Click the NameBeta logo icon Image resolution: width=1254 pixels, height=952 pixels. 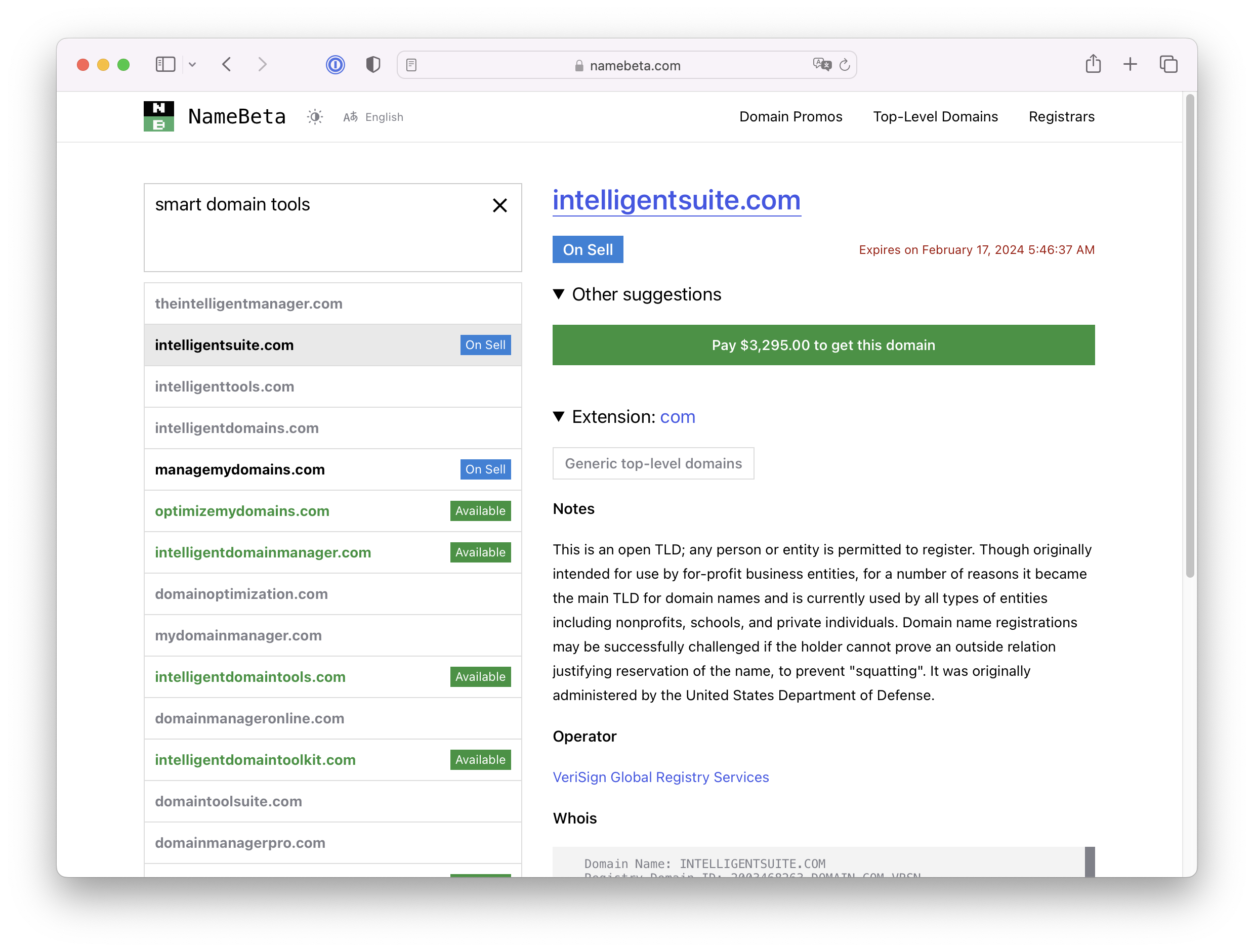coord(159,116)
